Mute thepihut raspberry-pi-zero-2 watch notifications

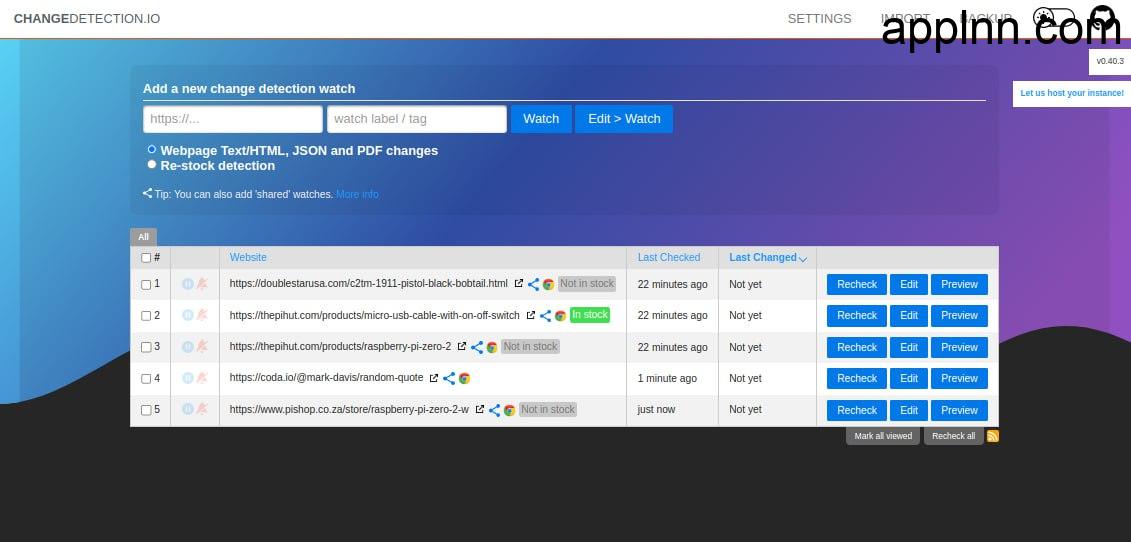(202, 347)
